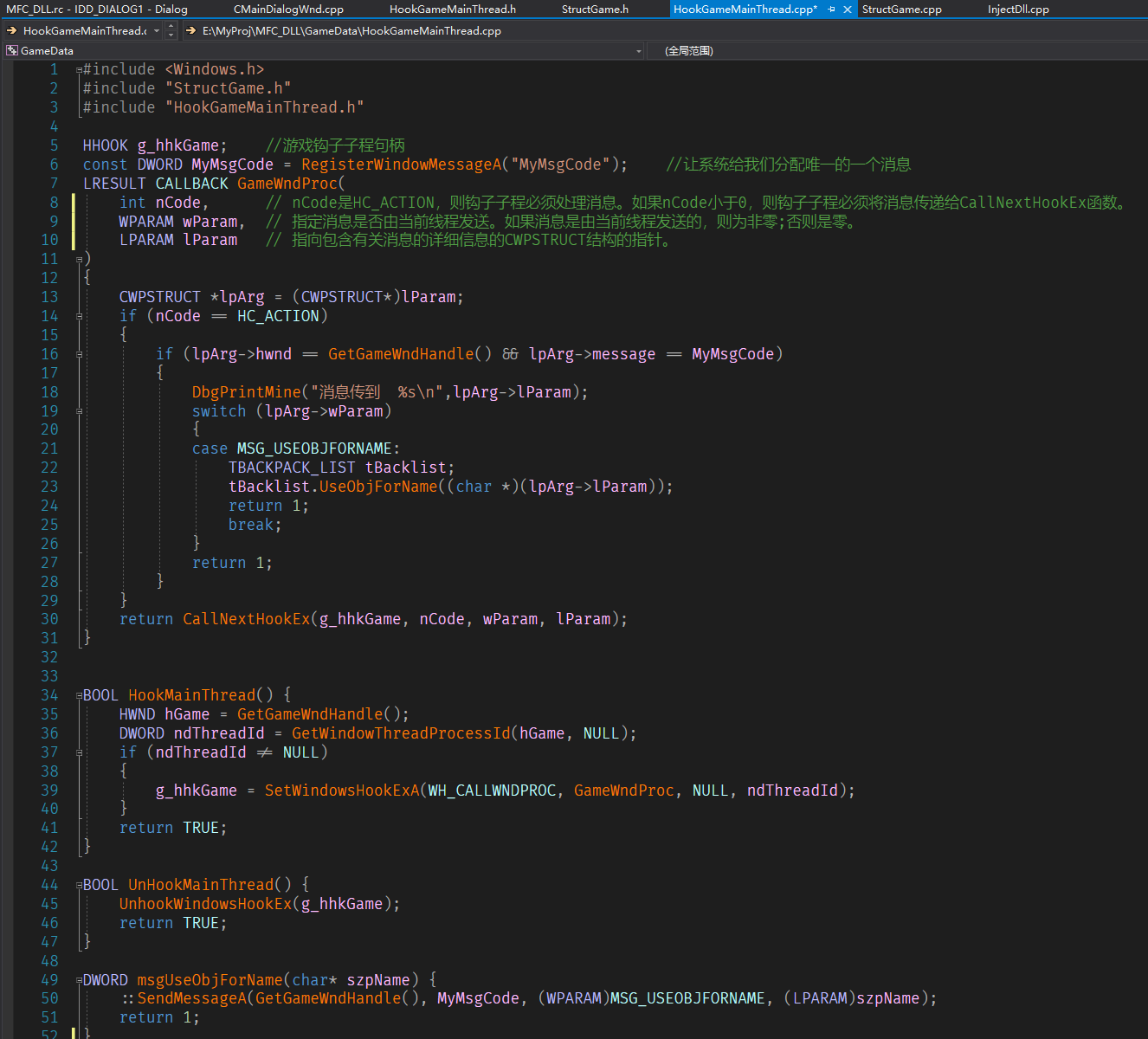Pin the HookGameMainThread.cpp tab
Image resolution: width=1148 pixels, height=1039 pixels.
[831, 10]
